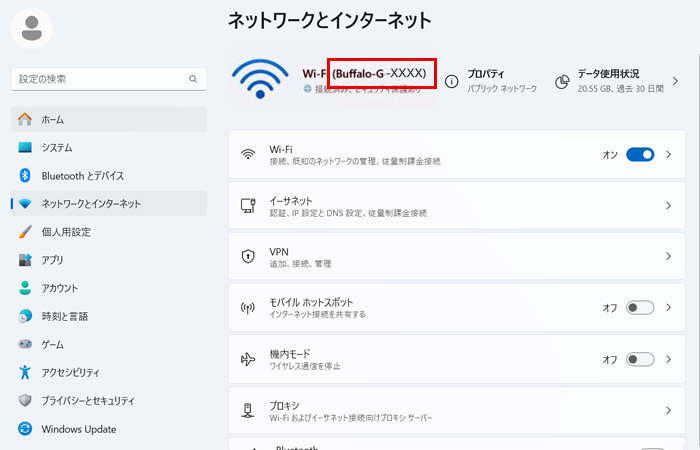Click the Wi-Fi row signal icon
This screenshot has height=450, width=700.
(248, 154)
